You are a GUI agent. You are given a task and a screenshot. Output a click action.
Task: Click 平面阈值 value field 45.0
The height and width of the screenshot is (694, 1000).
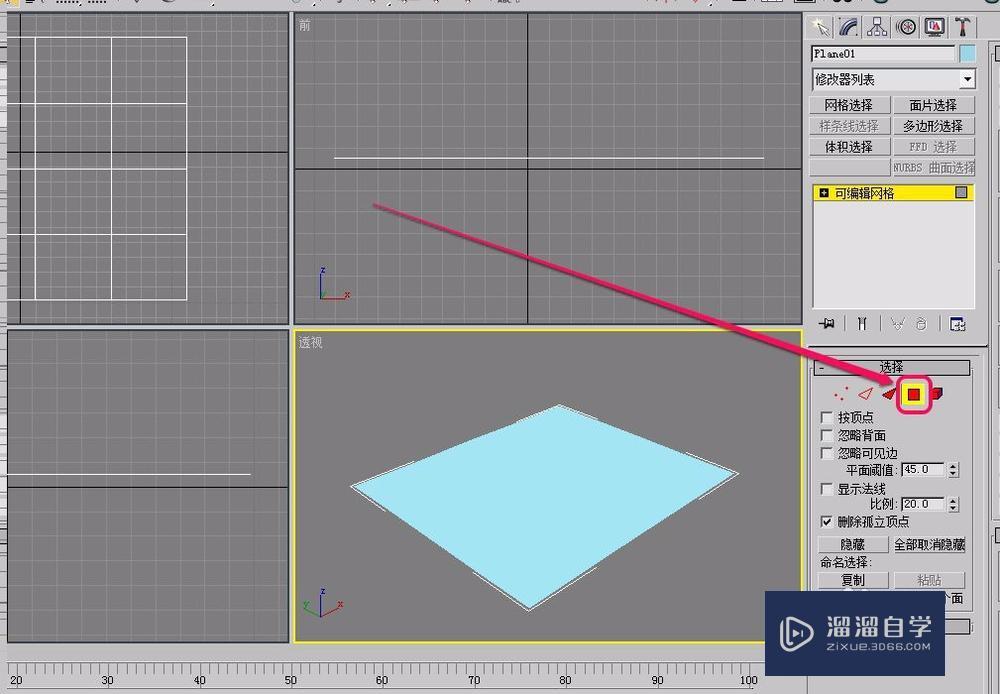(x=923, y=470)
